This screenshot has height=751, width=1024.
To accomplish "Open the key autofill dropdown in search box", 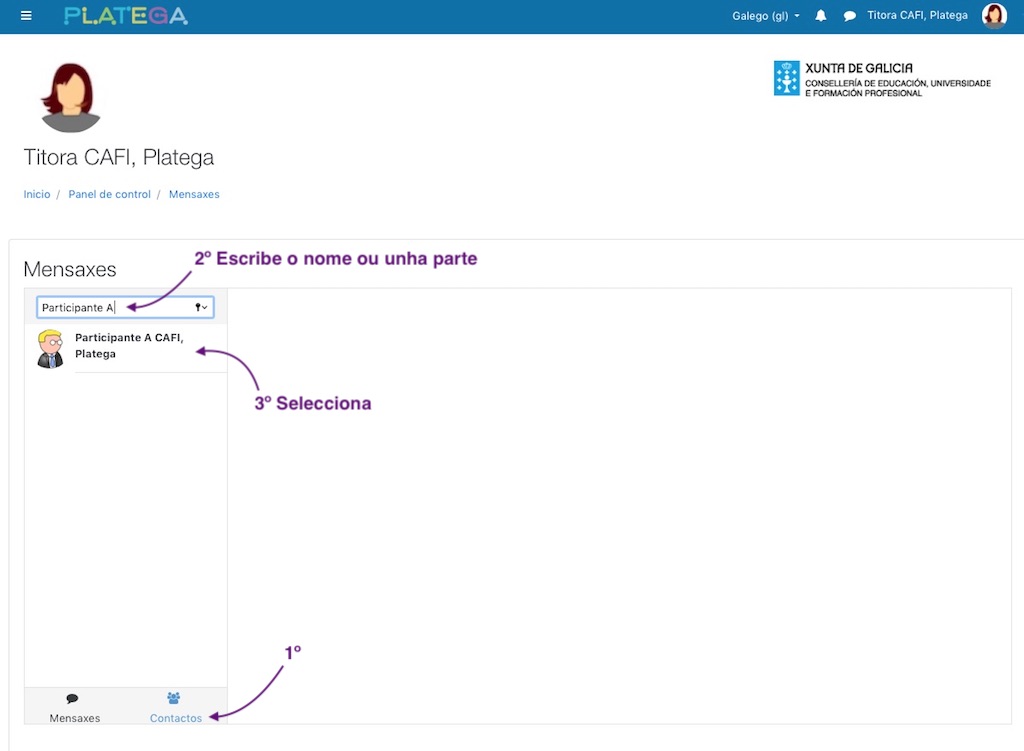I will click(x=201, y=308).
